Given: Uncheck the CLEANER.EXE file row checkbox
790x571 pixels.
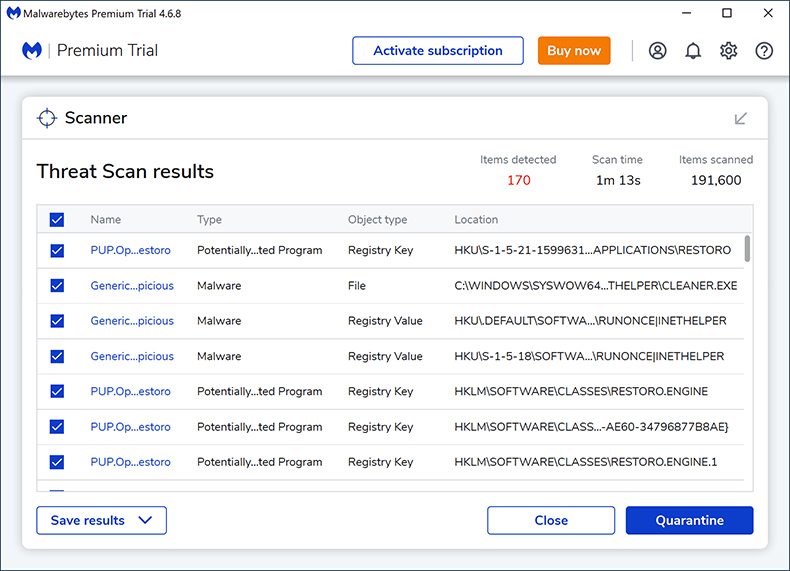Looking at the screenshot, I should pyautogui.click(x=57, y=286).
